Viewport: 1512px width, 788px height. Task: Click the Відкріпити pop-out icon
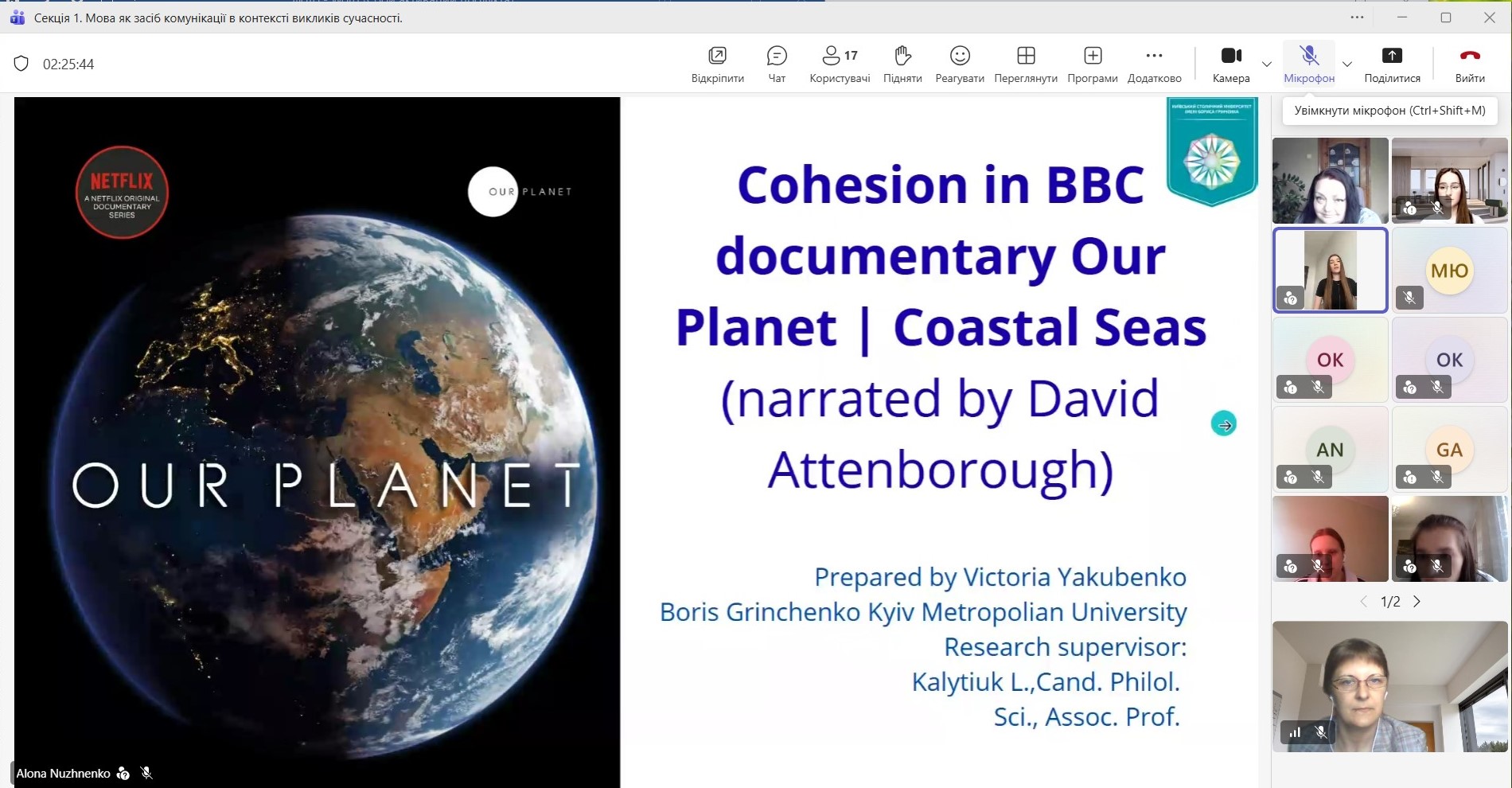pos(717,55)
